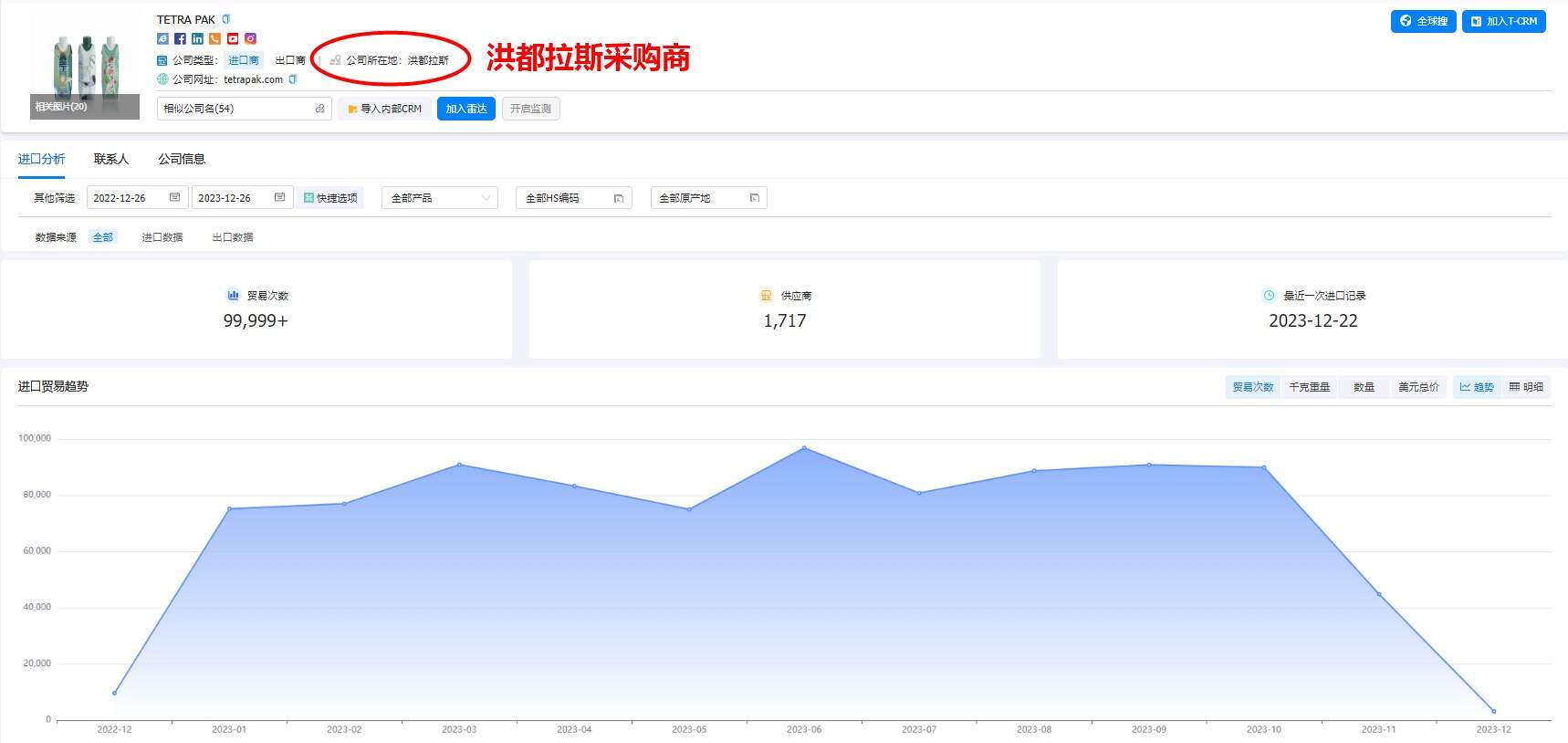Click the end date field 2023-12-26
The height and width of the screenshot is (743, 1568).
coord(242,198)
